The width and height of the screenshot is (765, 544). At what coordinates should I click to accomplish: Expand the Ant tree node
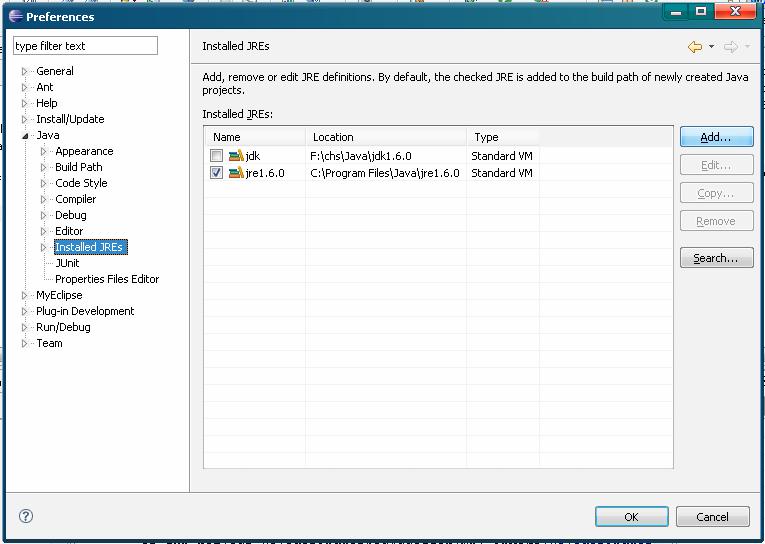(24, 87)
